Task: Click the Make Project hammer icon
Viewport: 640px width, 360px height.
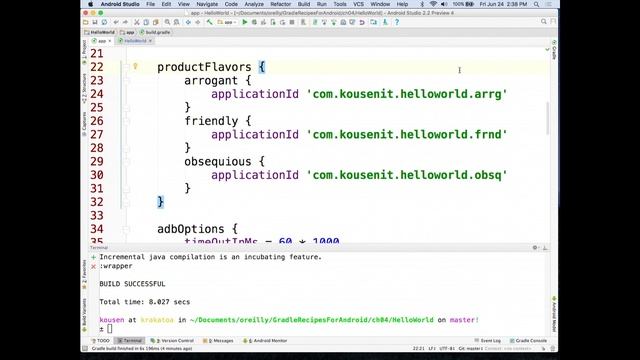Action: (209, 22)
